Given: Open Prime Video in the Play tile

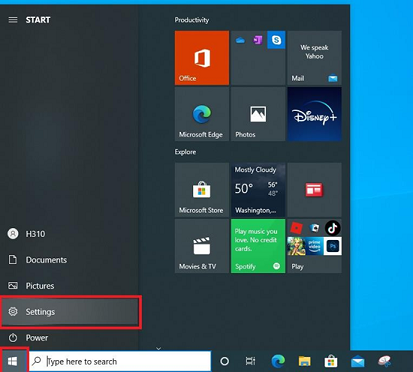Looking at the screenshot, I should (x=314, y=246).
